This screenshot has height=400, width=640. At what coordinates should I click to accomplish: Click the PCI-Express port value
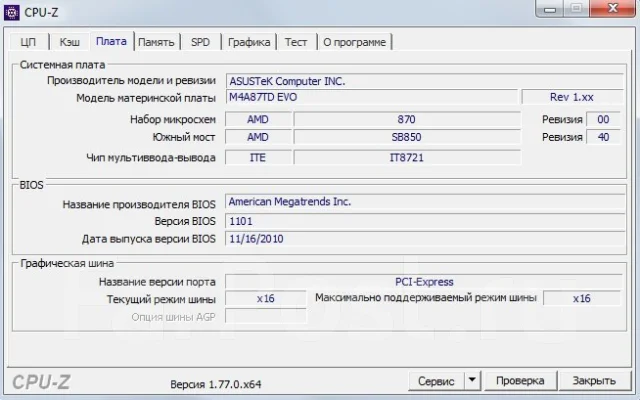424,282
